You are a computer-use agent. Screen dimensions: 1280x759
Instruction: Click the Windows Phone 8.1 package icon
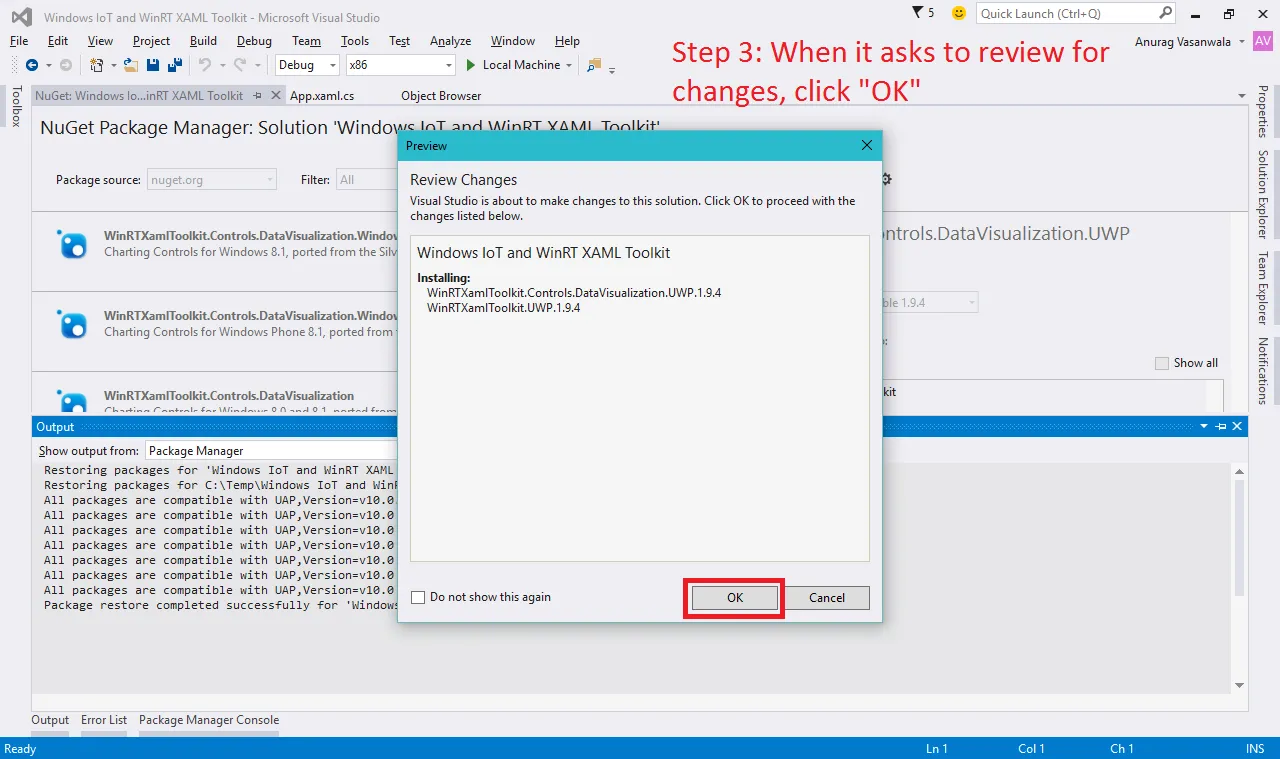pyautogui.click(x=73, y=324)
